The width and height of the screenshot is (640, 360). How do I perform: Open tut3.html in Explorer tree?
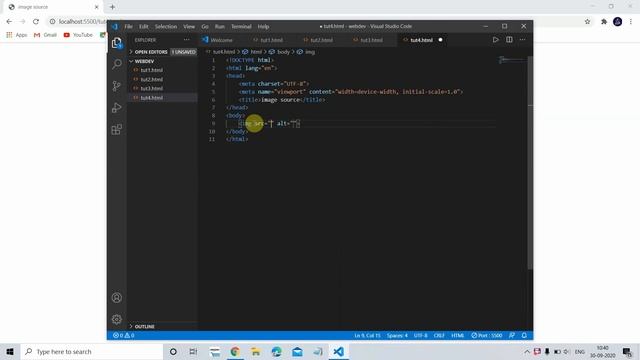(x=151, y=88)
